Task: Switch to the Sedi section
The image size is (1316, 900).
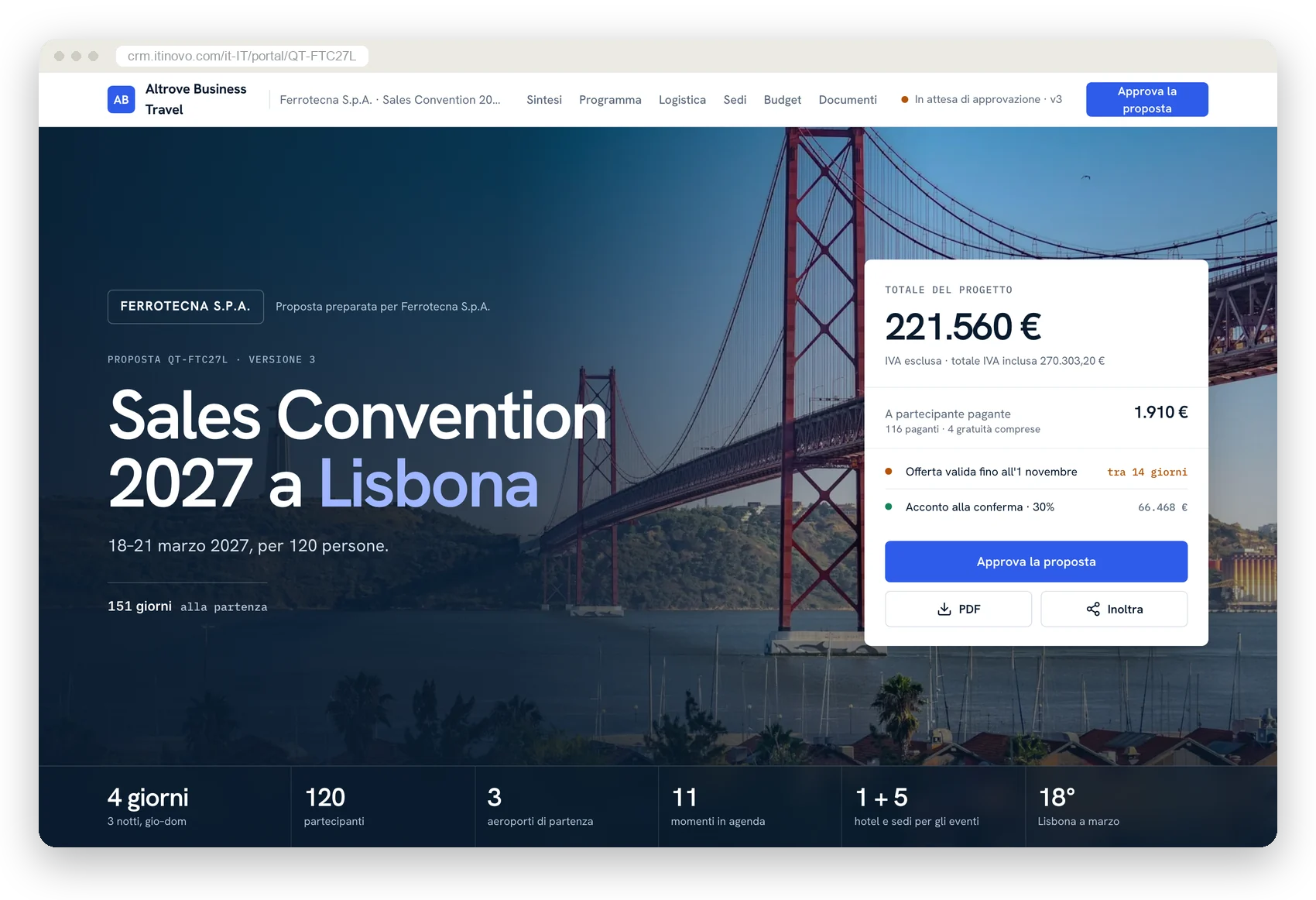Action: 735,99
